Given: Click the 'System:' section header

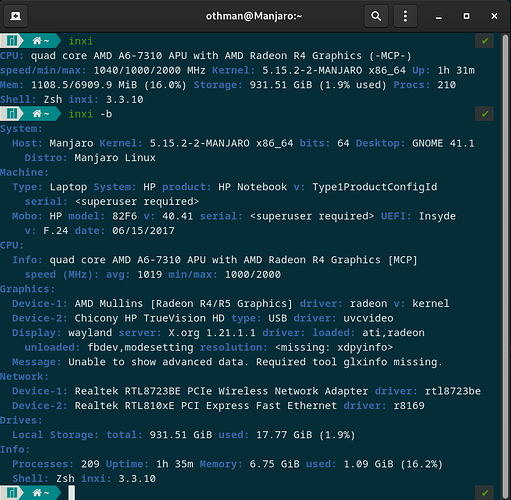Looking at the screenshot, I should 21,129.
